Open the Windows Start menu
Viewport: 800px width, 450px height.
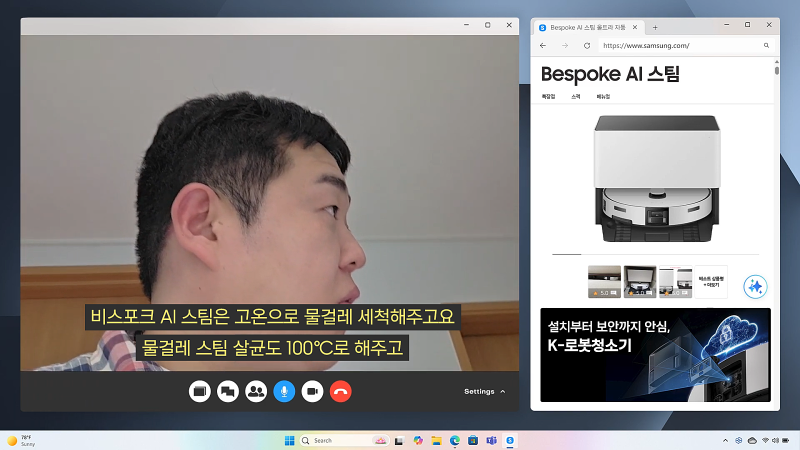click(289, 440)
